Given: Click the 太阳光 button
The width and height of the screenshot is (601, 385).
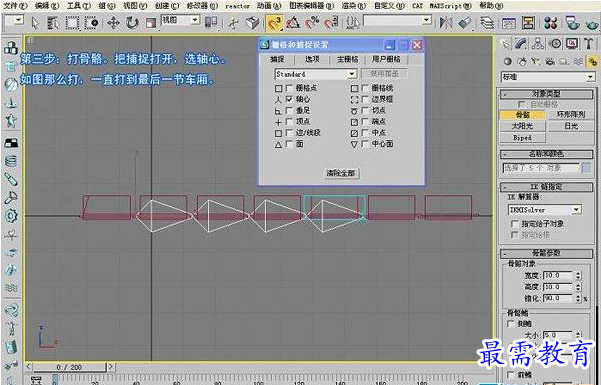Looking at the screenshot, I should (x=522, y=126).
